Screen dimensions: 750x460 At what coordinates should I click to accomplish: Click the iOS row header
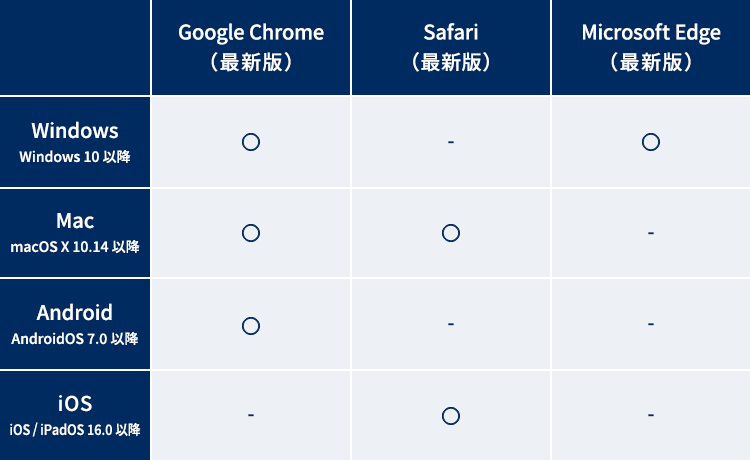[75, 415]
